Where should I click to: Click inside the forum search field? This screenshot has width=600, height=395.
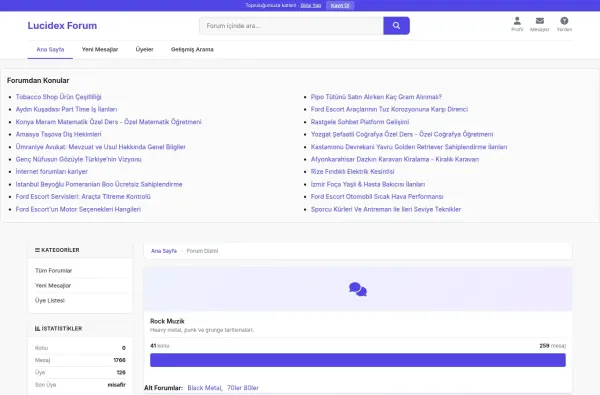[x=291, y=26]
